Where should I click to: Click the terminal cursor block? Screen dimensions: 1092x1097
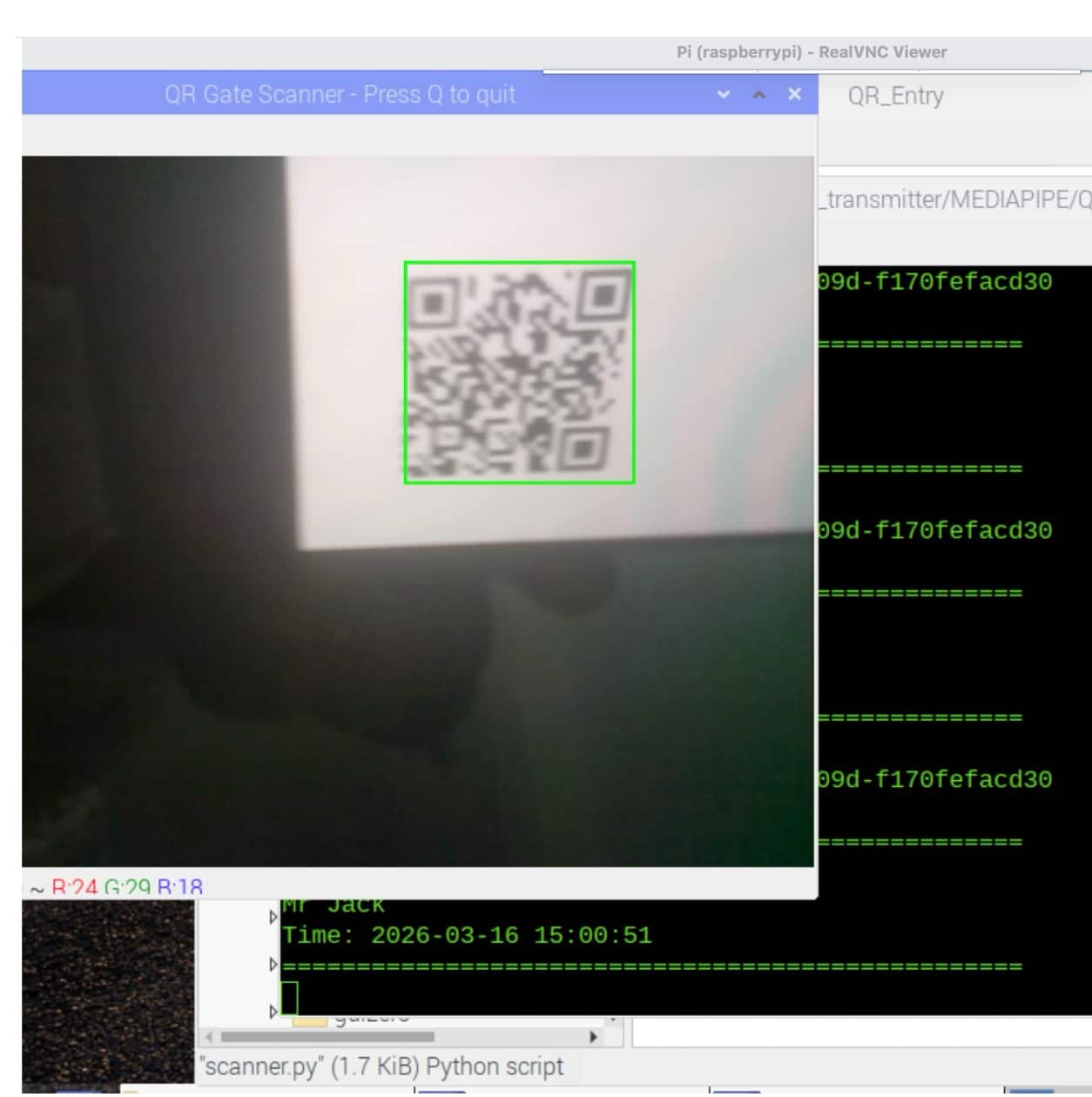coord(289,998)
